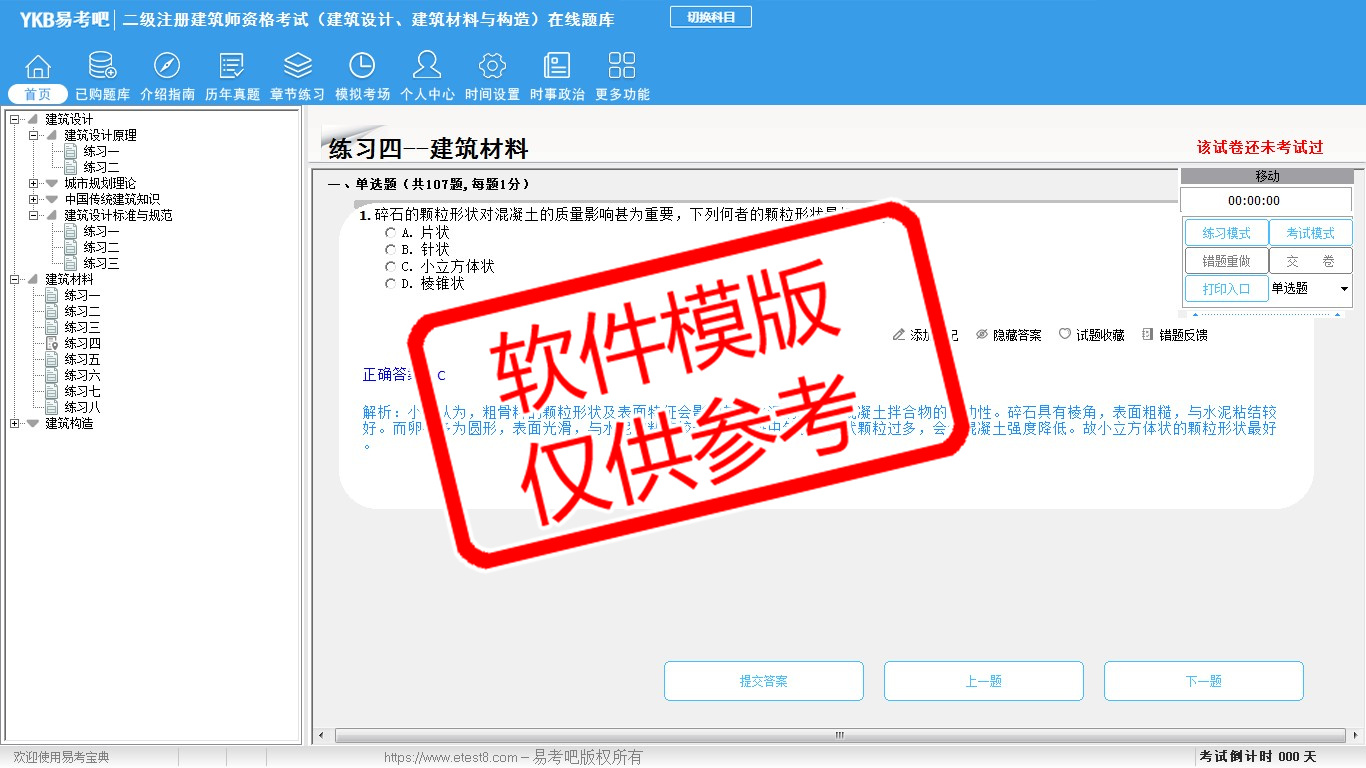
Task: Switch to 练习模式 tab
Action: (1226, 233)
